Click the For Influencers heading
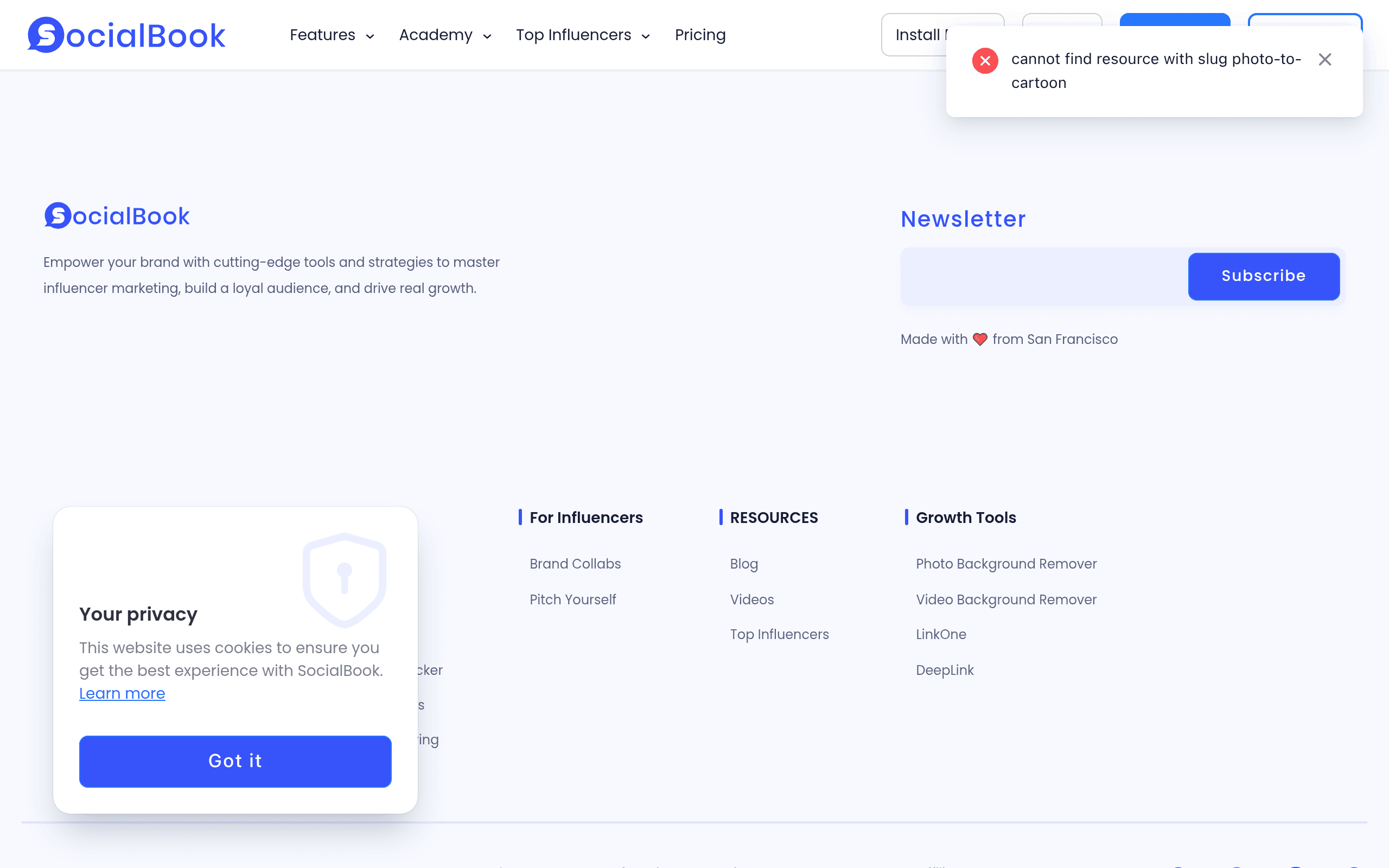Image resolution: width=1389 pixels, height=868 pixels. 586,517
